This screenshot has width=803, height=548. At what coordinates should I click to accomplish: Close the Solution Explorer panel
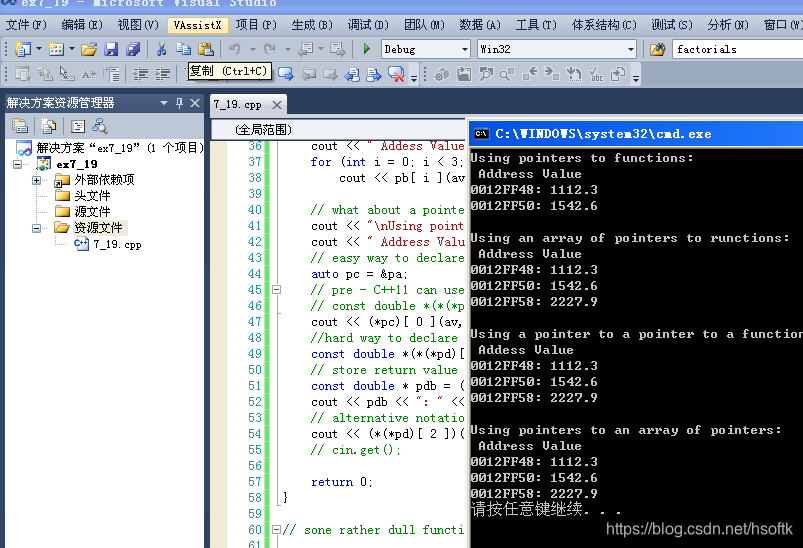[x=195, y=103]
